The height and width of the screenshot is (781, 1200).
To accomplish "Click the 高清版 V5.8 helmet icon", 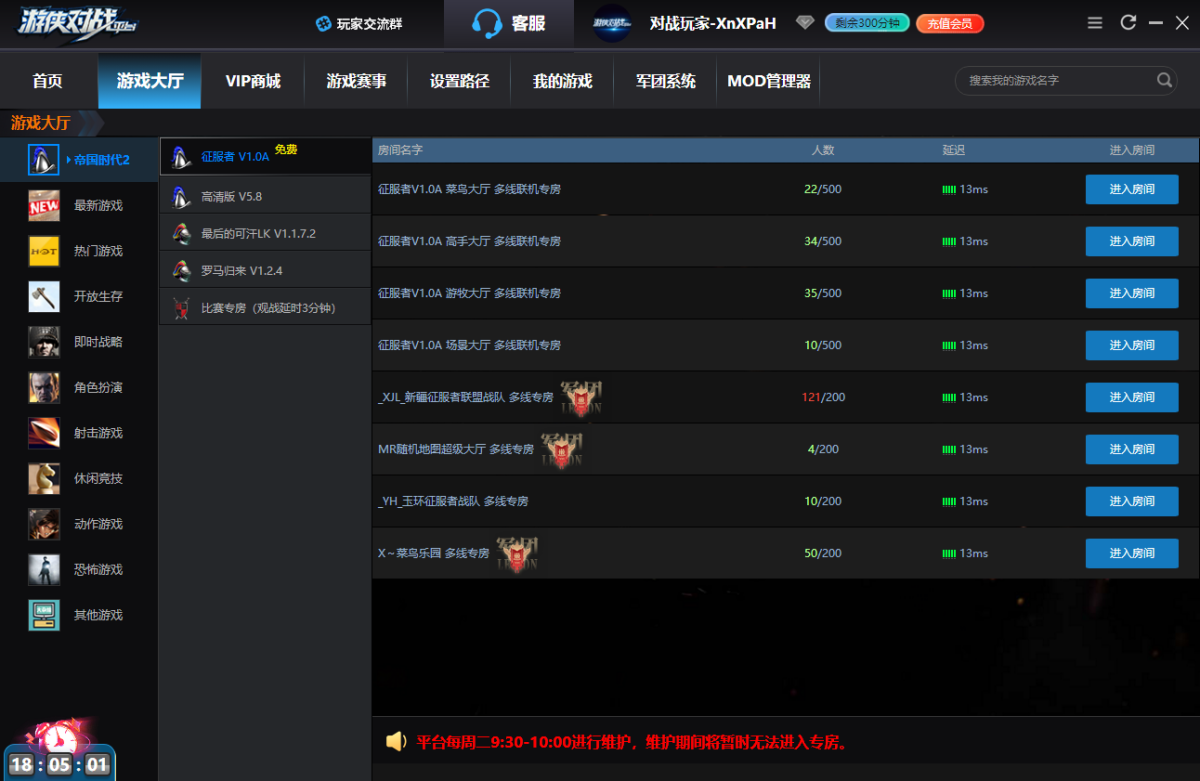I will [x=181, y=196].
